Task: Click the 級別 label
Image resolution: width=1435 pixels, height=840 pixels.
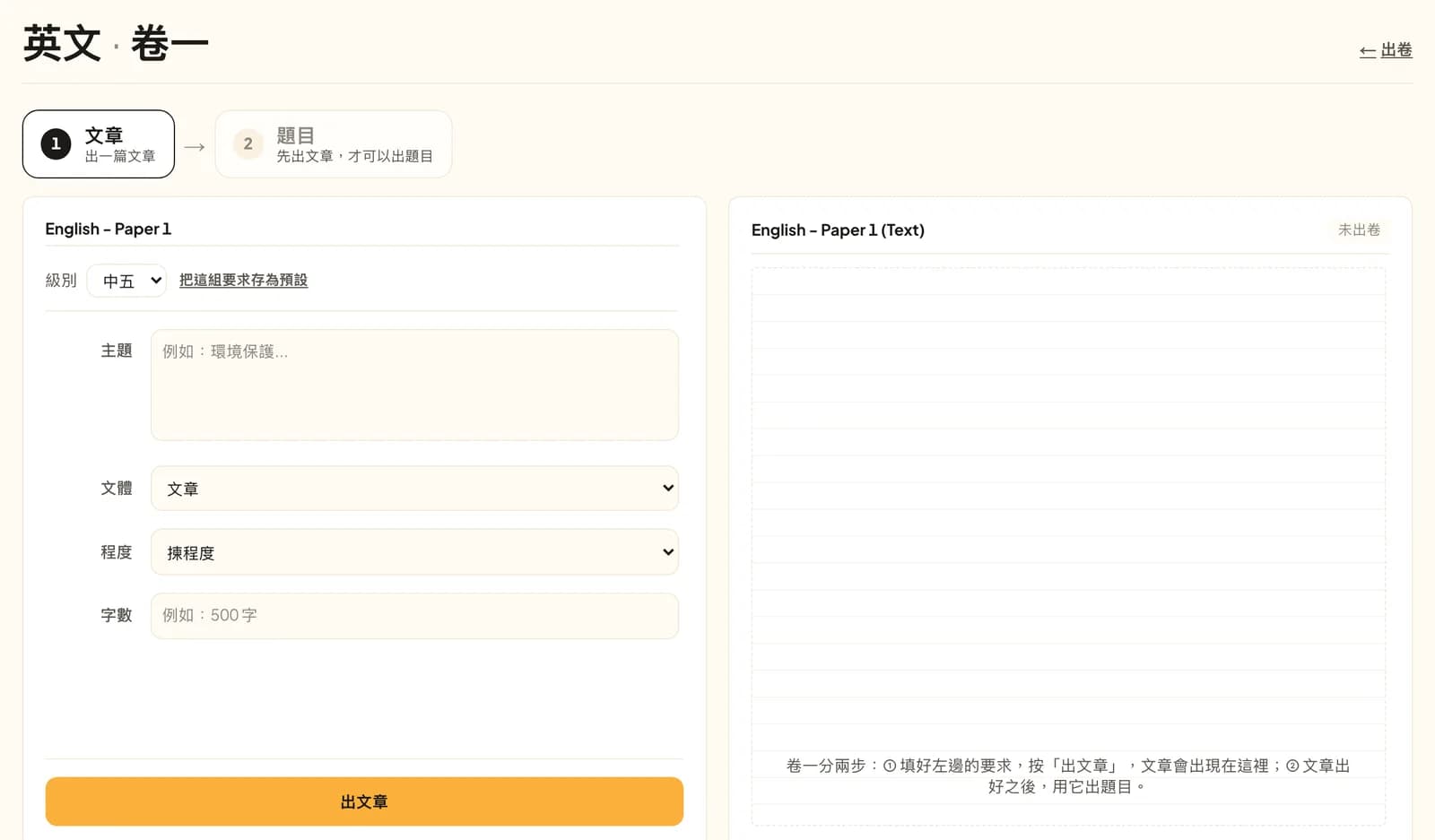Action: pyautogui.click(x=61, y=281)
